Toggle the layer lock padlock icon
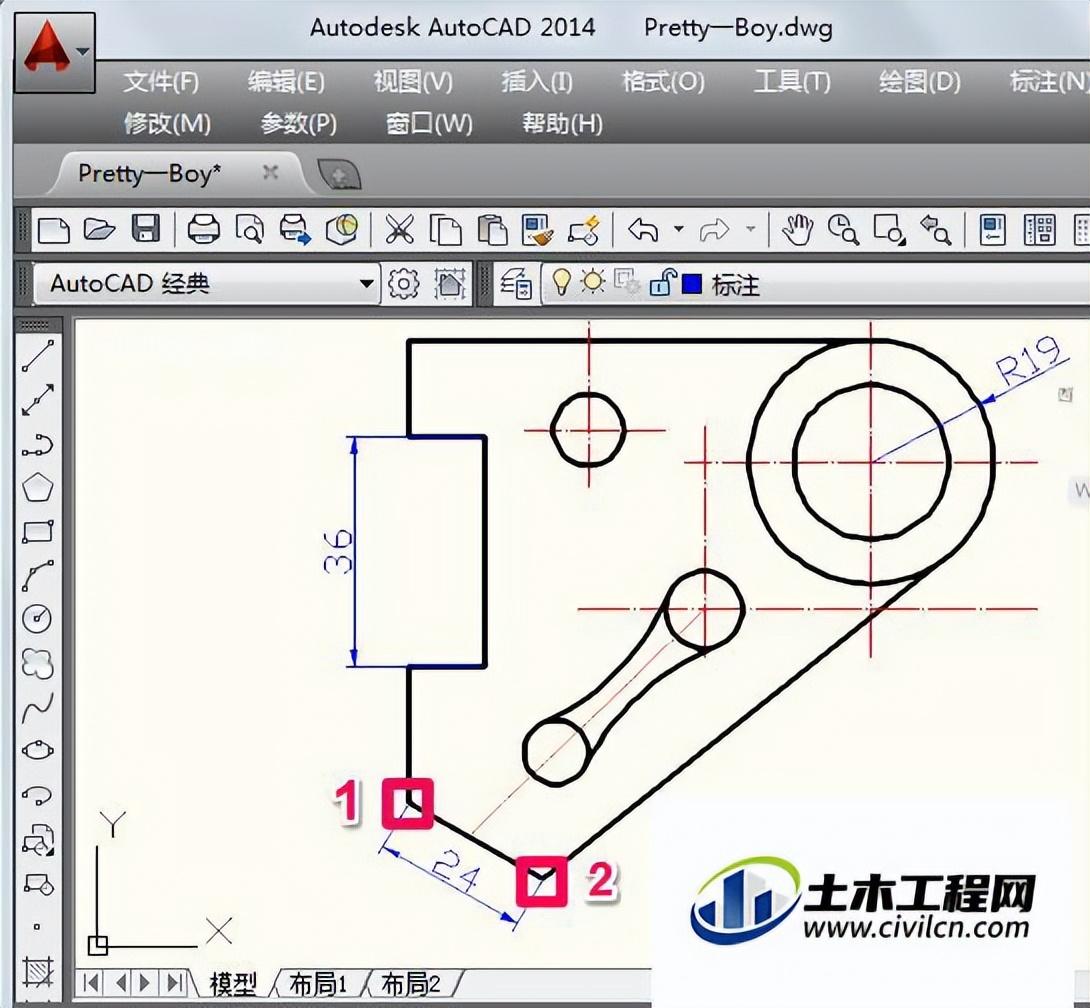 tap(661, 284)
